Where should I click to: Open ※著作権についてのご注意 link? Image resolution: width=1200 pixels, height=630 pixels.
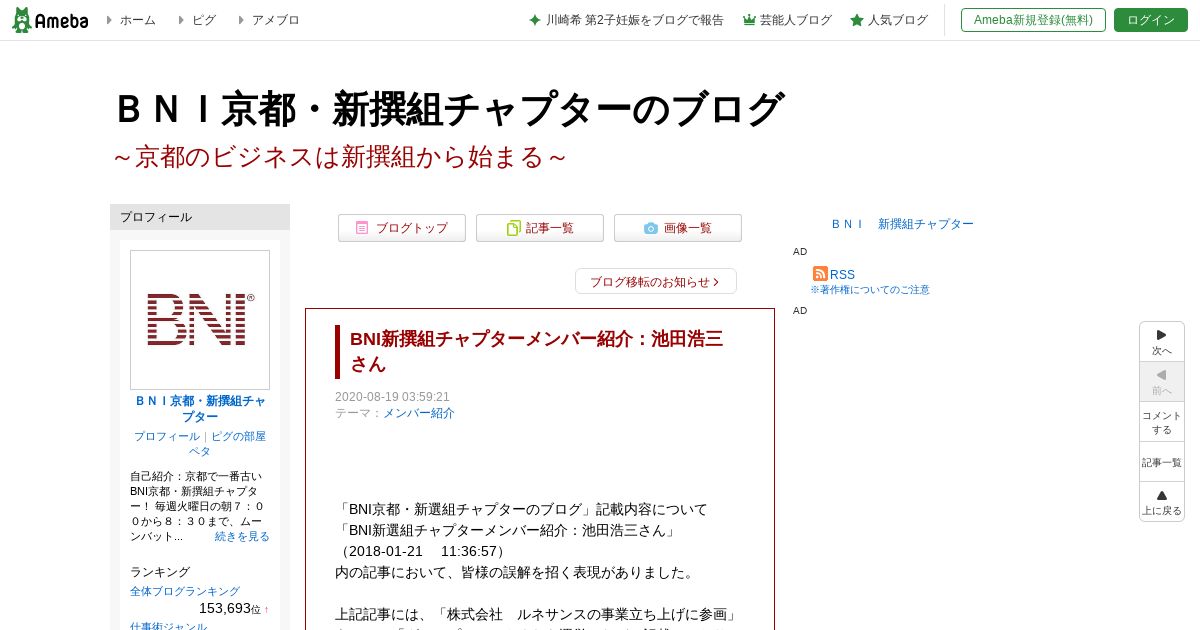[x=870, y=289]
